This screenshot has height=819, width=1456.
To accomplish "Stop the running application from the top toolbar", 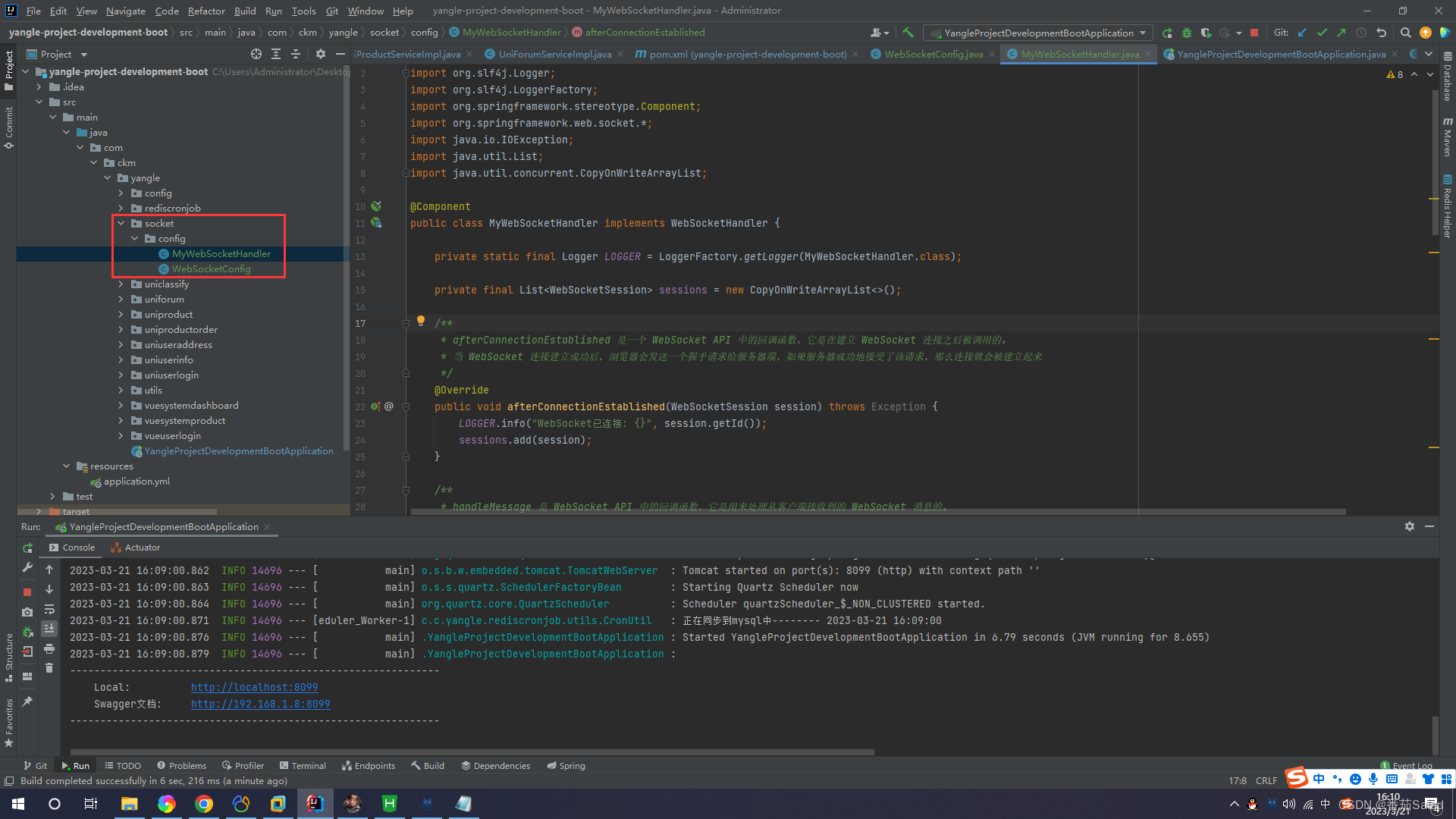I will 1254,33.
